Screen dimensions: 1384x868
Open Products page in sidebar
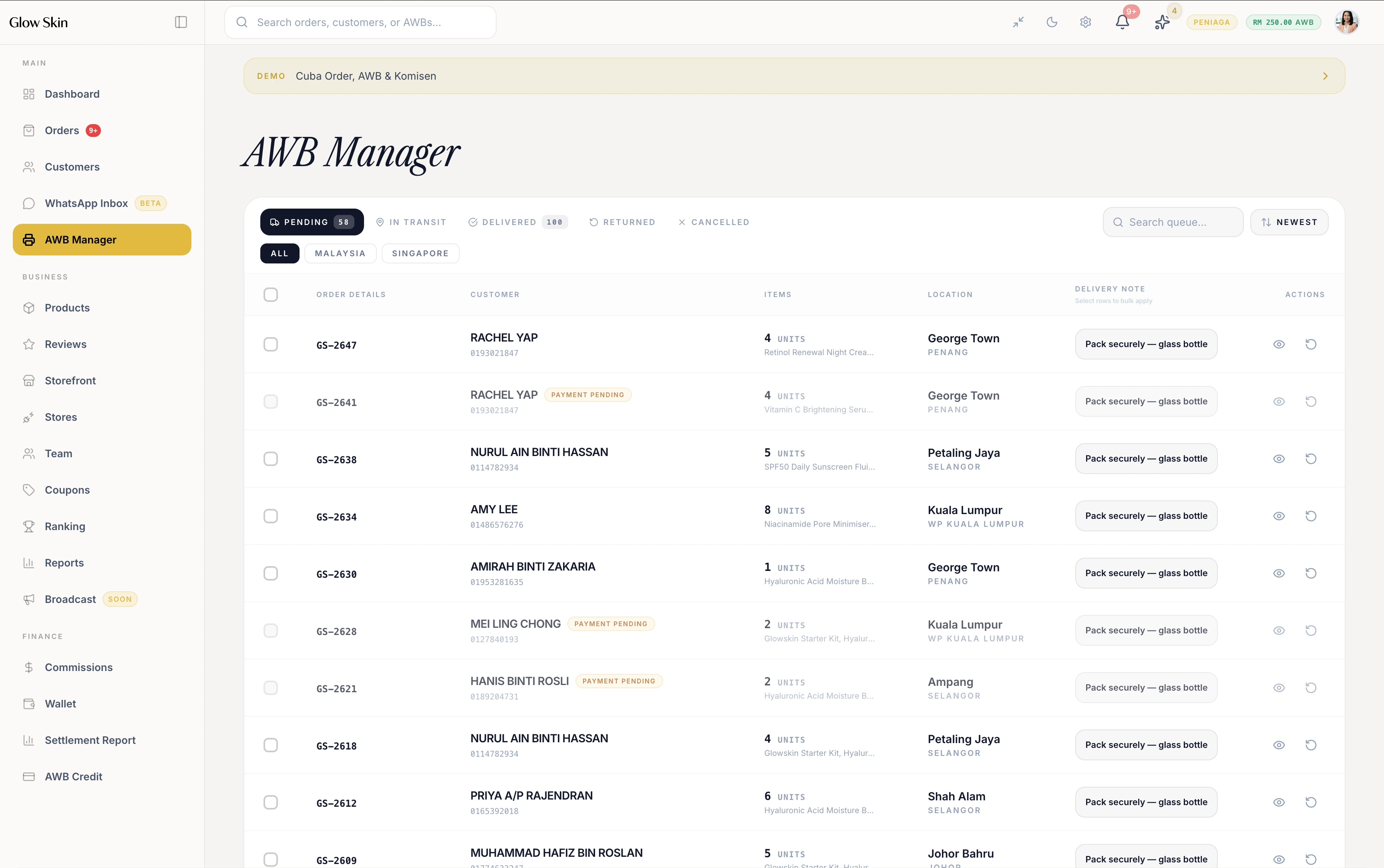click(x=102, y=308)
